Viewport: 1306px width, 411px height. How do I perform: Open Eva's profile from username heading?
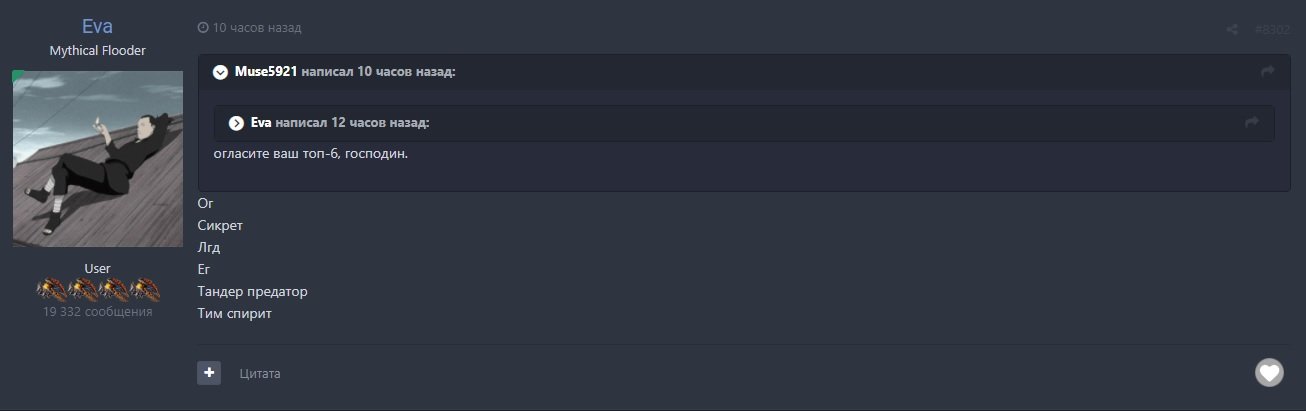97,27
